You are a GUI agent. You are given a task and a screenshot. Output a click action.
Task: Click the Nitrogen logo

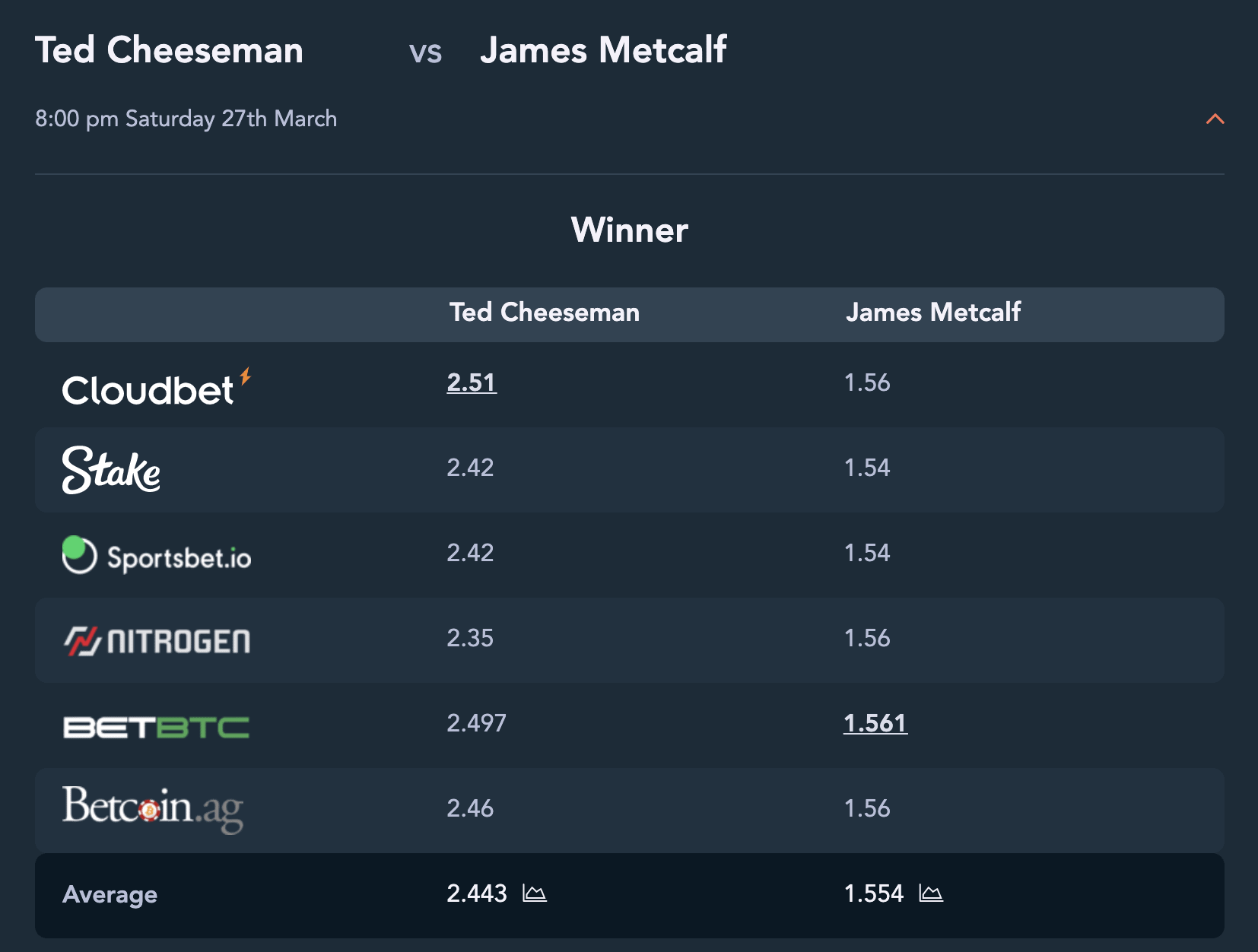157,641
